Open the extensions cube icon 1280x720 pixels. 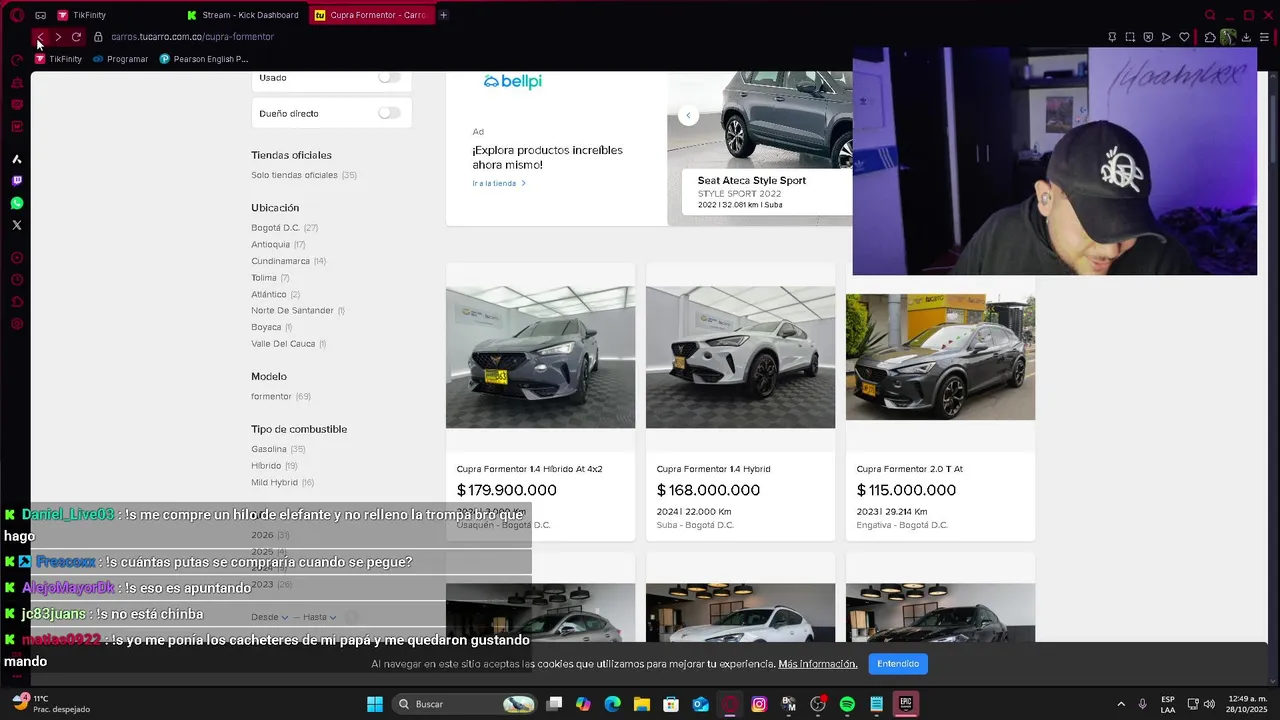(1210, 37)
